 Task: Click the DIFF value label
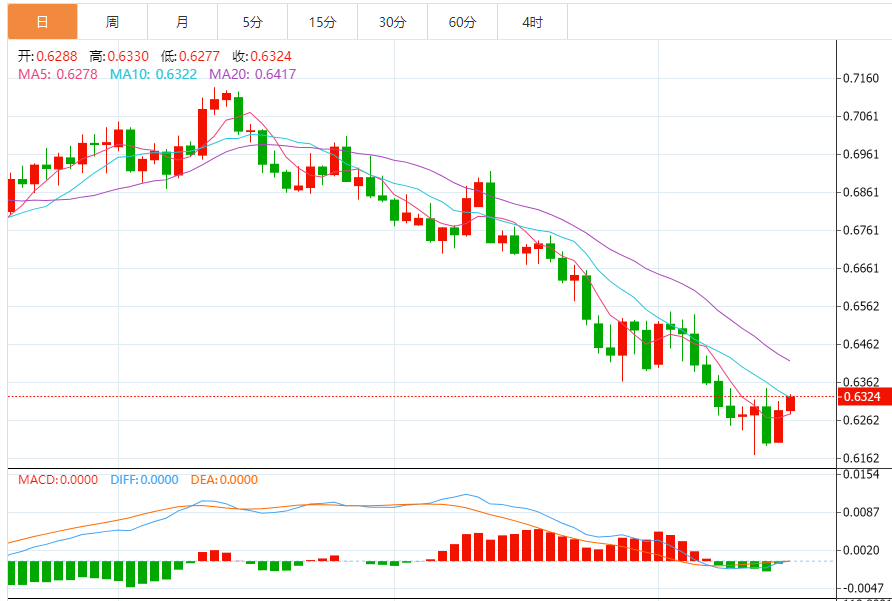click(144, 480)
